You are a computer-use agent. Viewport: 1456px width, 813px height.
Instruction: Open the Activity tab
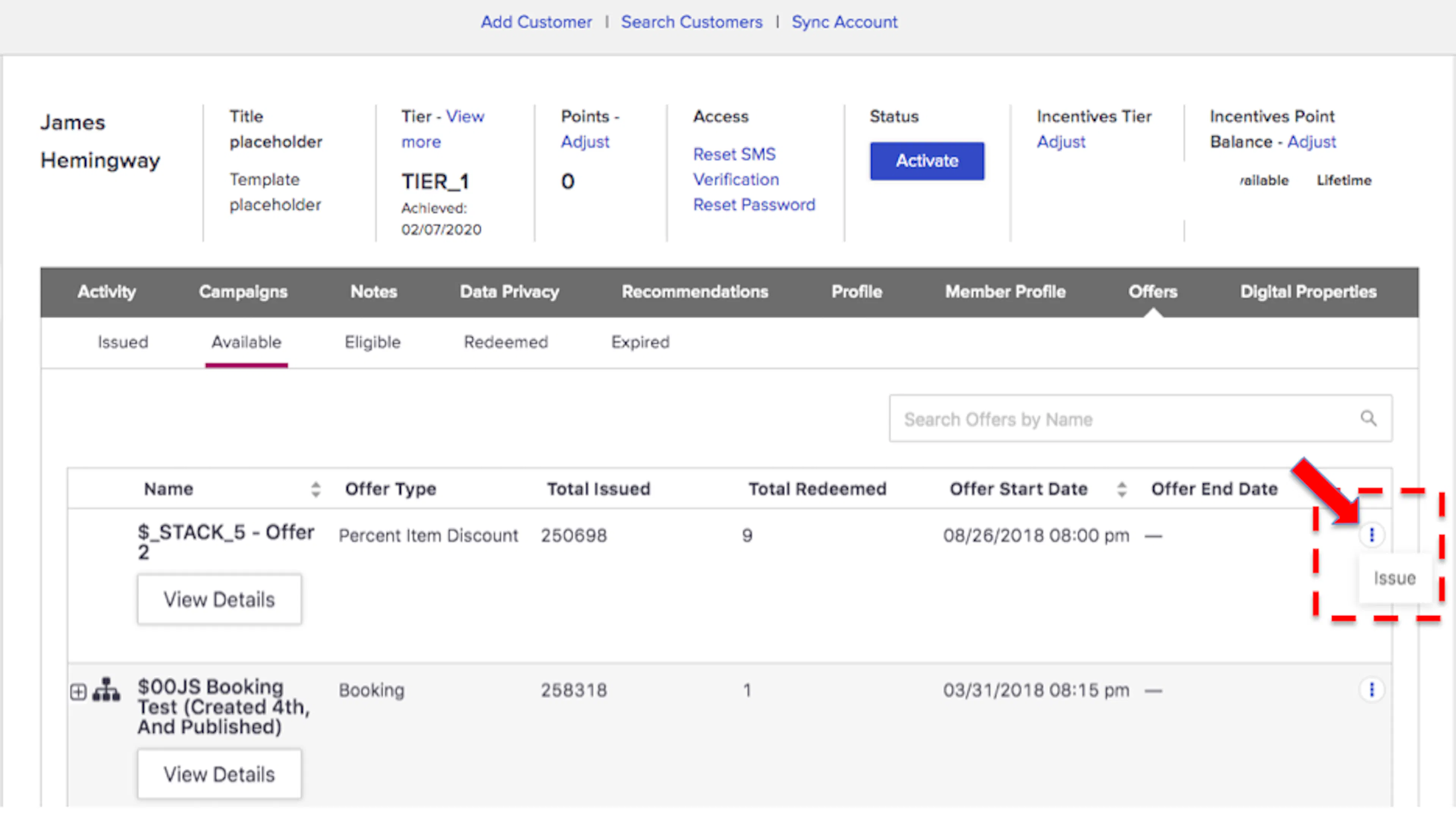click(x=107, y=292)
